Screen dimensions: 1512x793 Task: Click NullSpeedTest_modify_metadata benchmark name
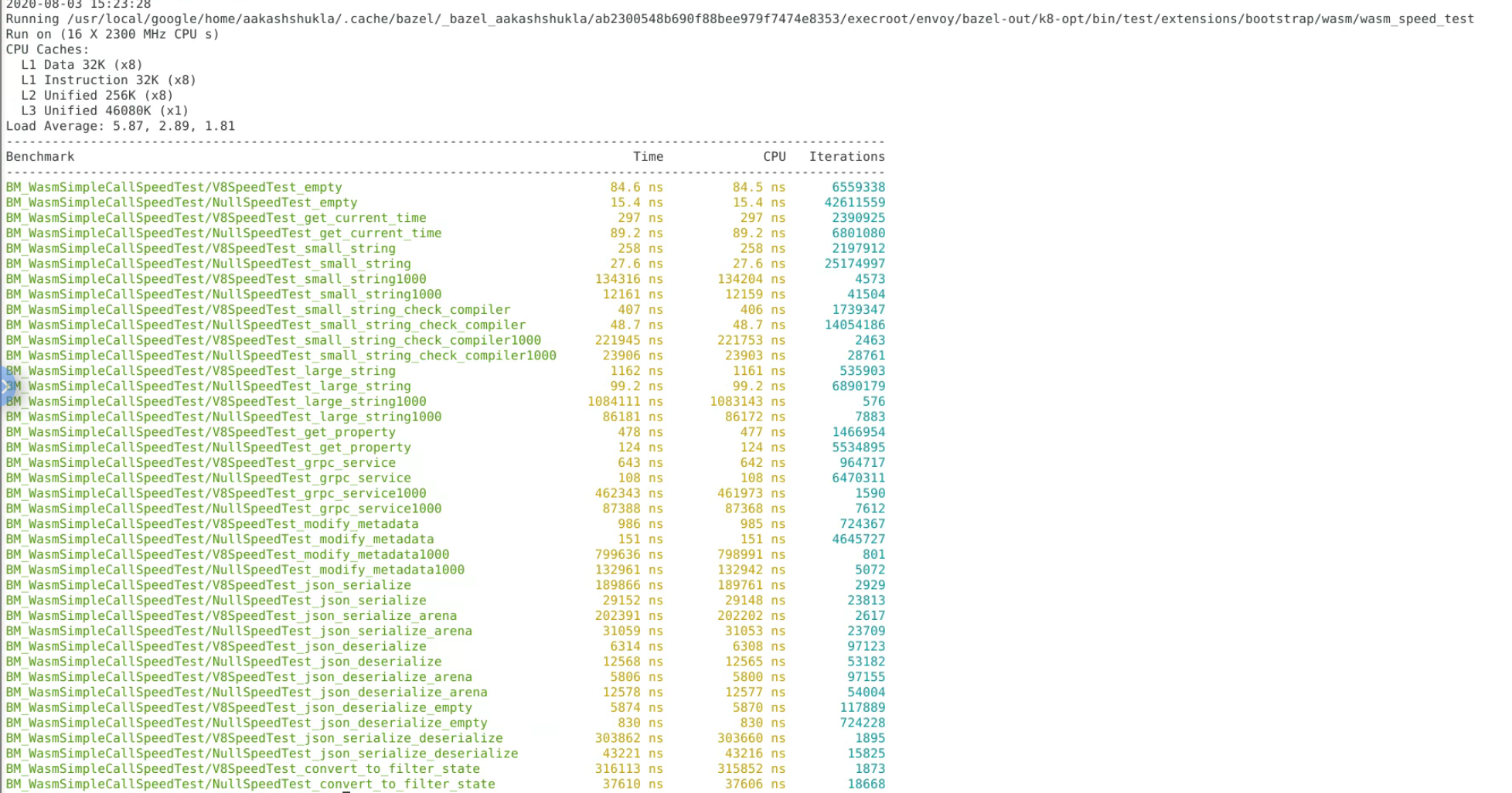pos(220,539)
